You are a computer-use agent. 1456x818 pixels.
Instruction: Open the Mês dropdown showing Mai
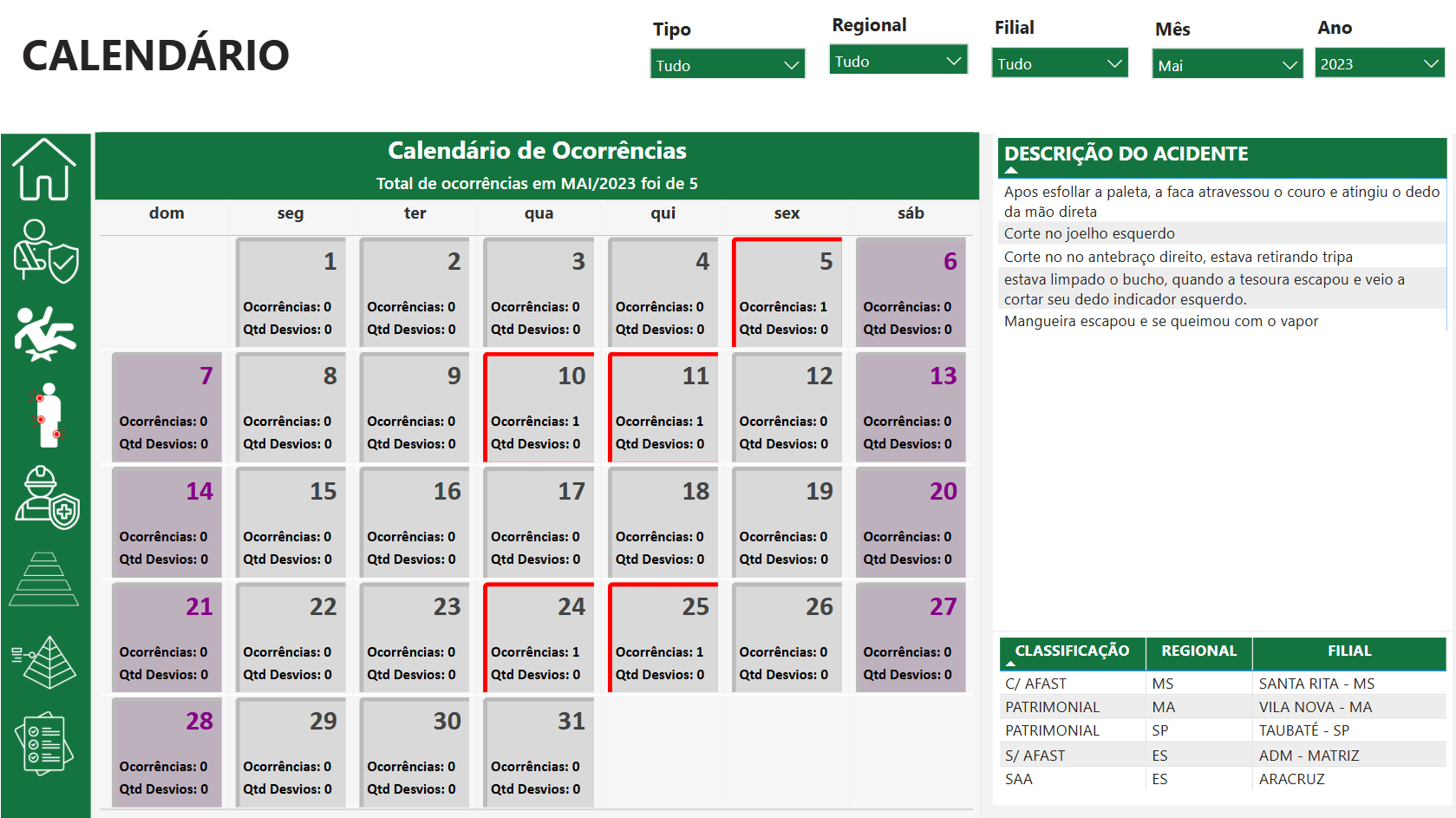1227,65
